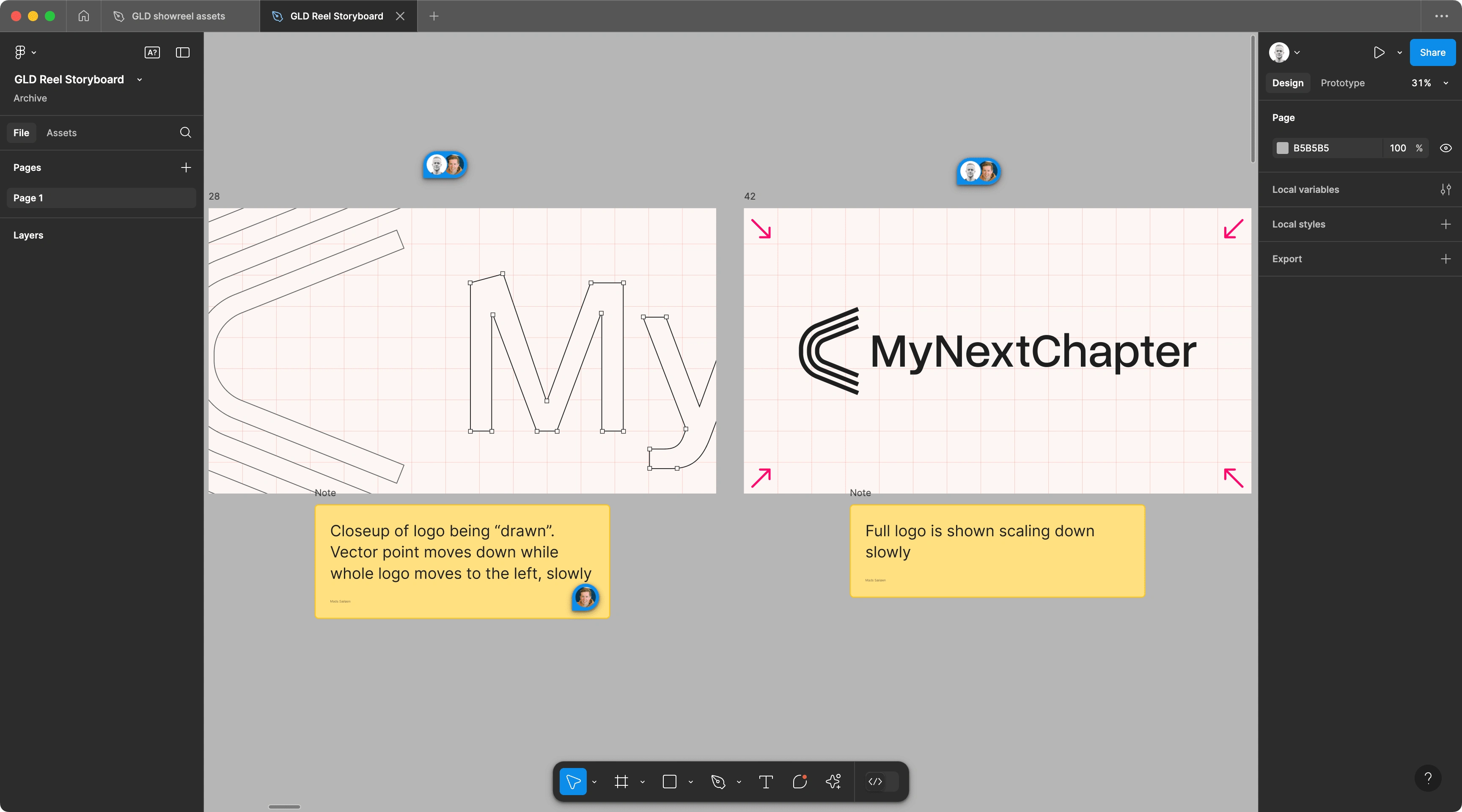Screen dimensions: 1462x812
Task: Click Layers panel to expand
Action: pyautogui.click(x=28, y=235)
